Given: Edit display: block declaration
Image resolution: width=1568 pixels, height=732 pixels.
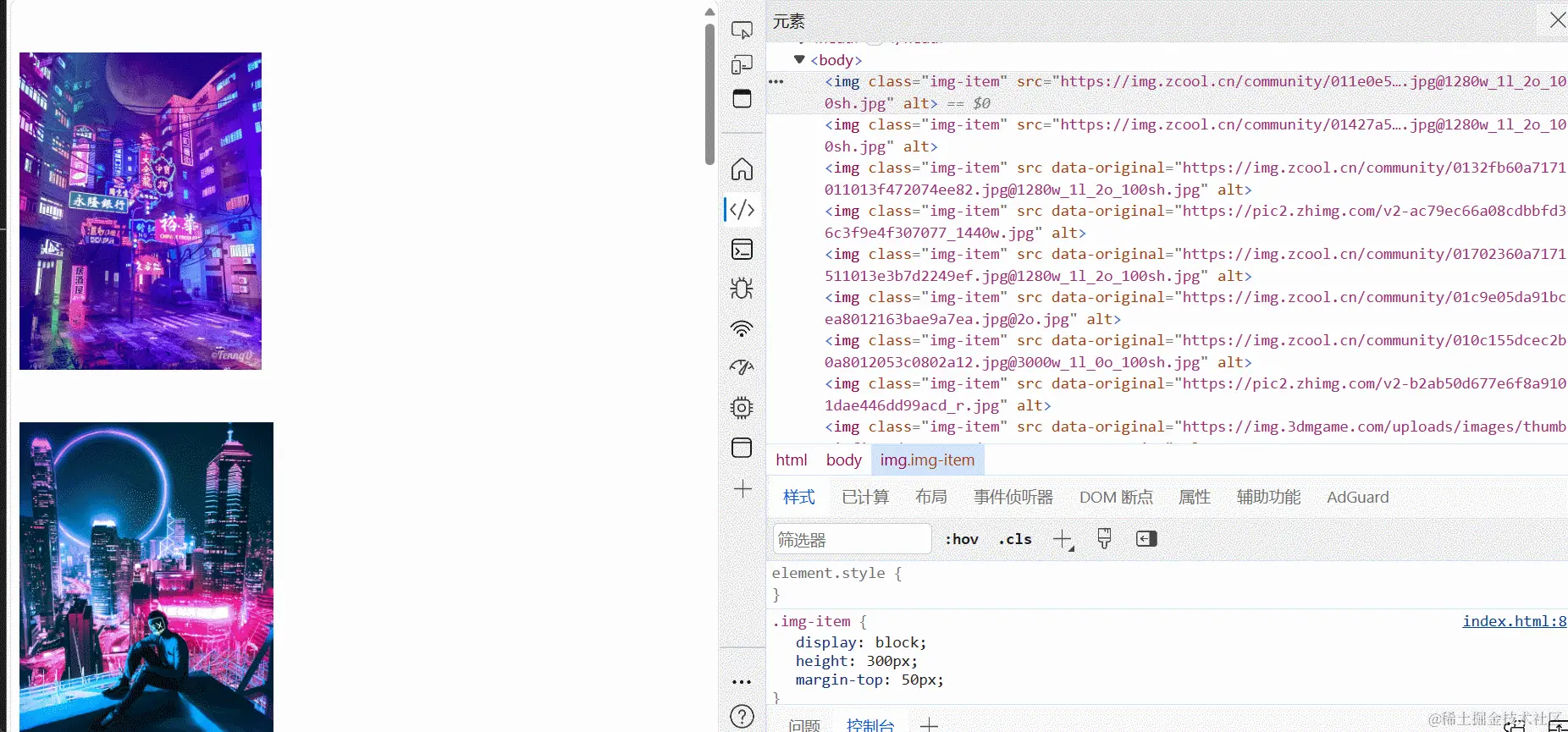Looking at the screenshot, I should coord(861,642).
